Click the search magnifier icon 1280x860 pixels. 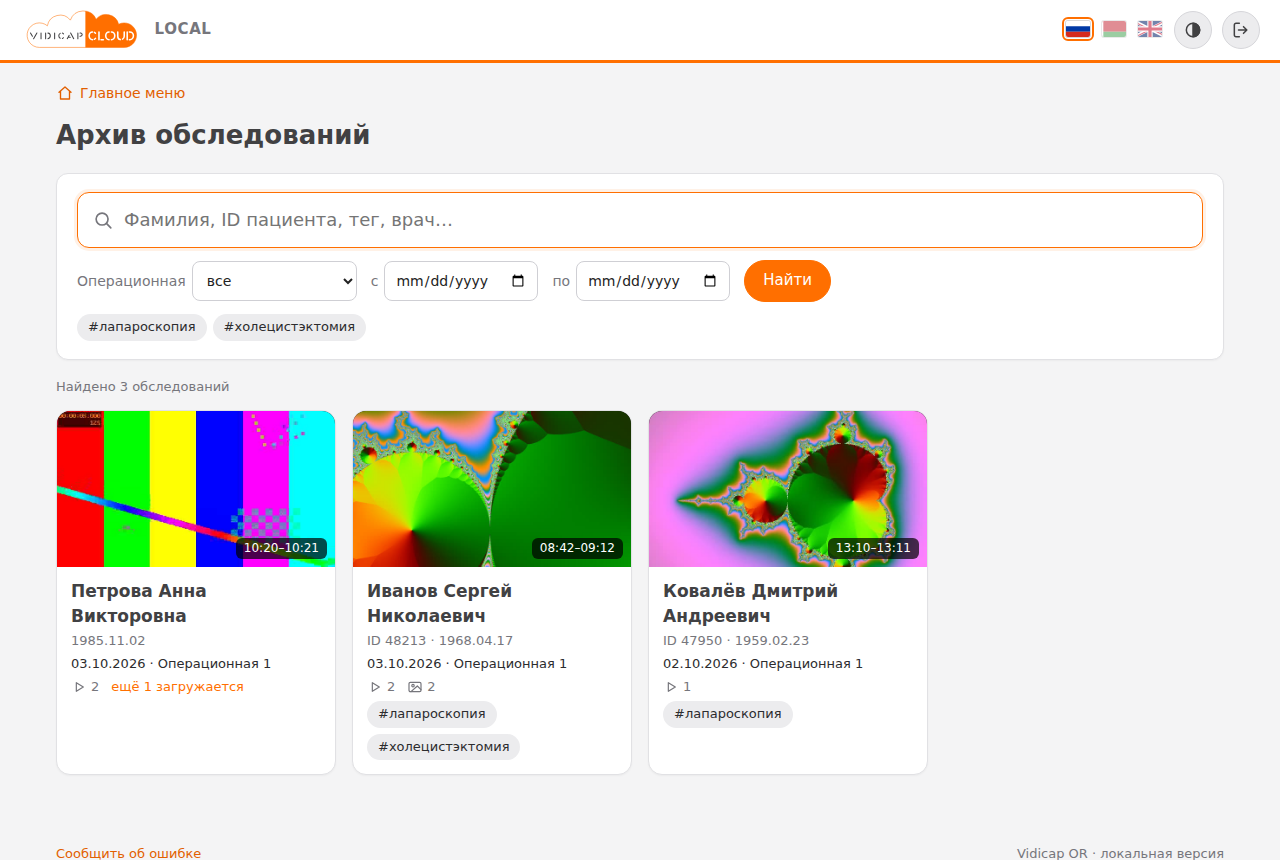(103, 220)
